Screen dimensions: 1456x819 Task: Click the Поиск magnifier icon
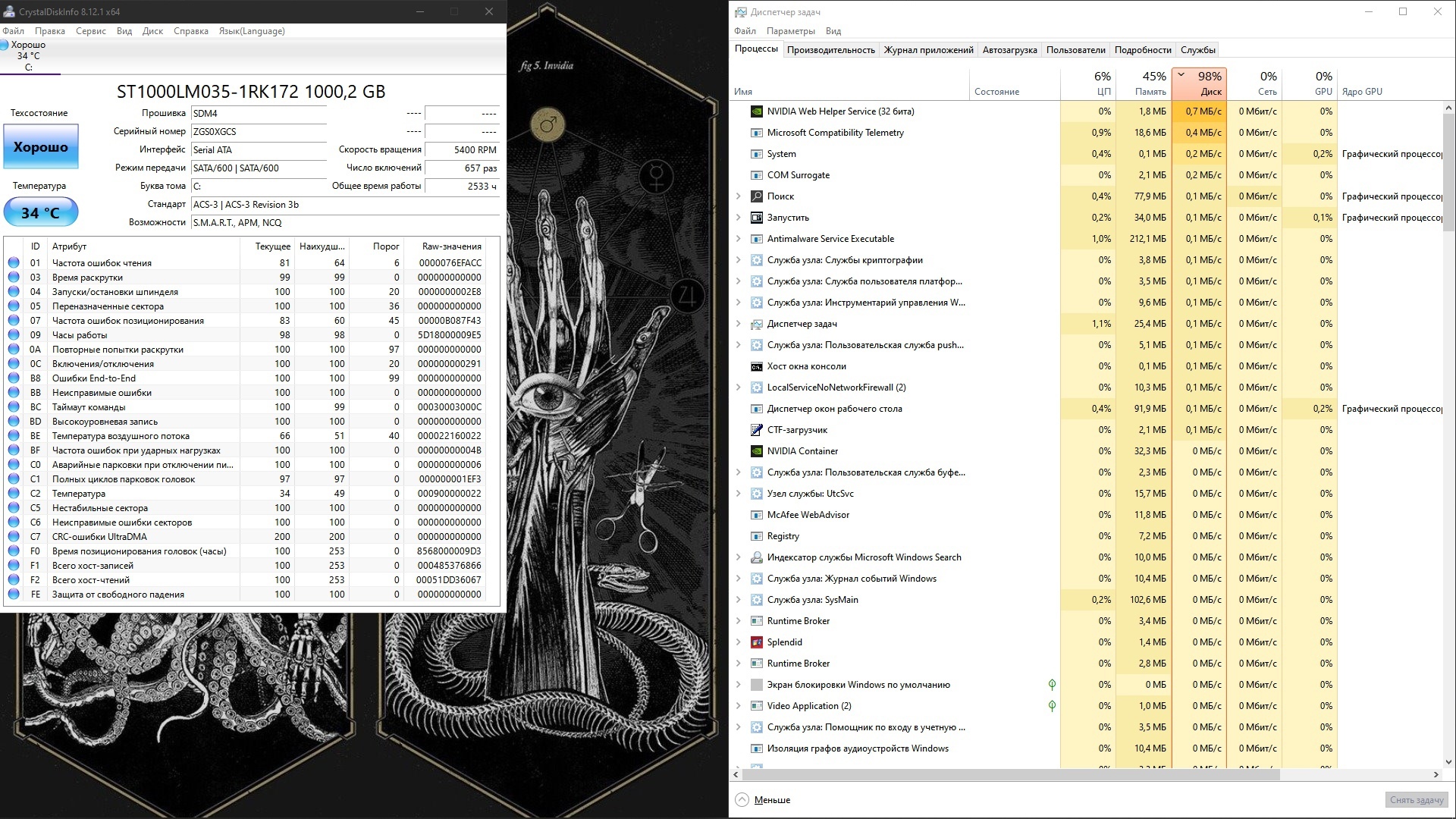click(x=756, y=196)
